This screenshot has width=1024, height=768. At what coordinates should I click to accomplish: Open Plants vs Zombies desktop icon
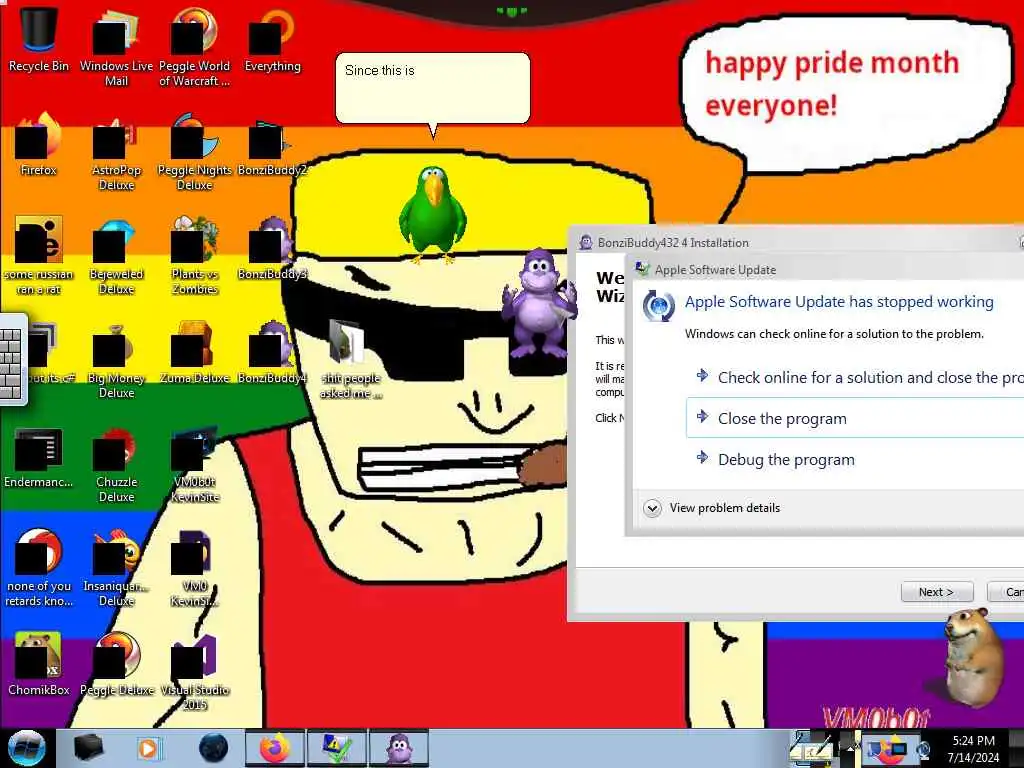pyautogui.click(x=194, y=255)
